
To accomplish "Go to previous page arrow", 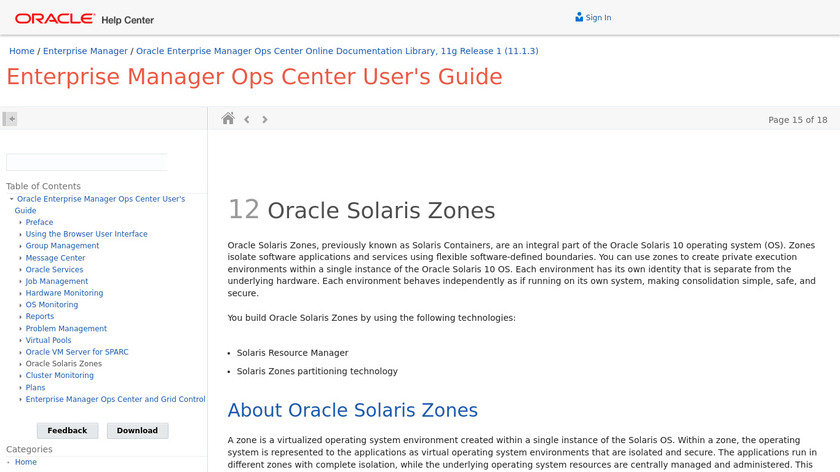I will pos(247,119).
